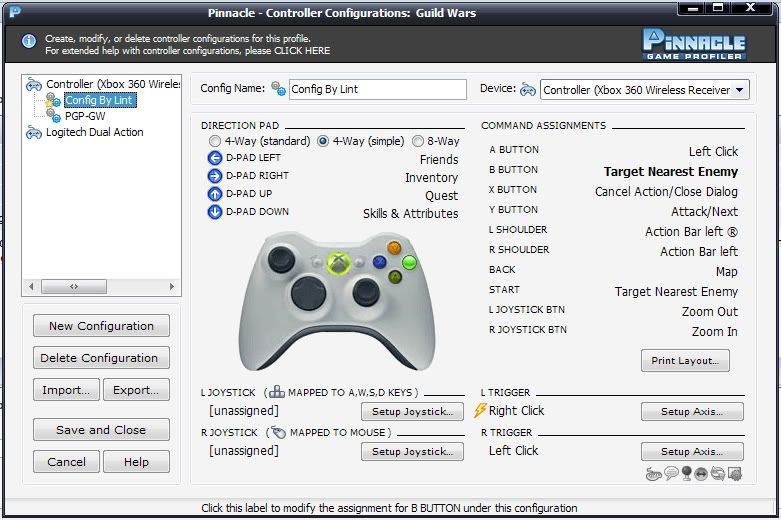
Task: Select PGP-GW configuration in the tree
Action: click(x=85, y=117)
